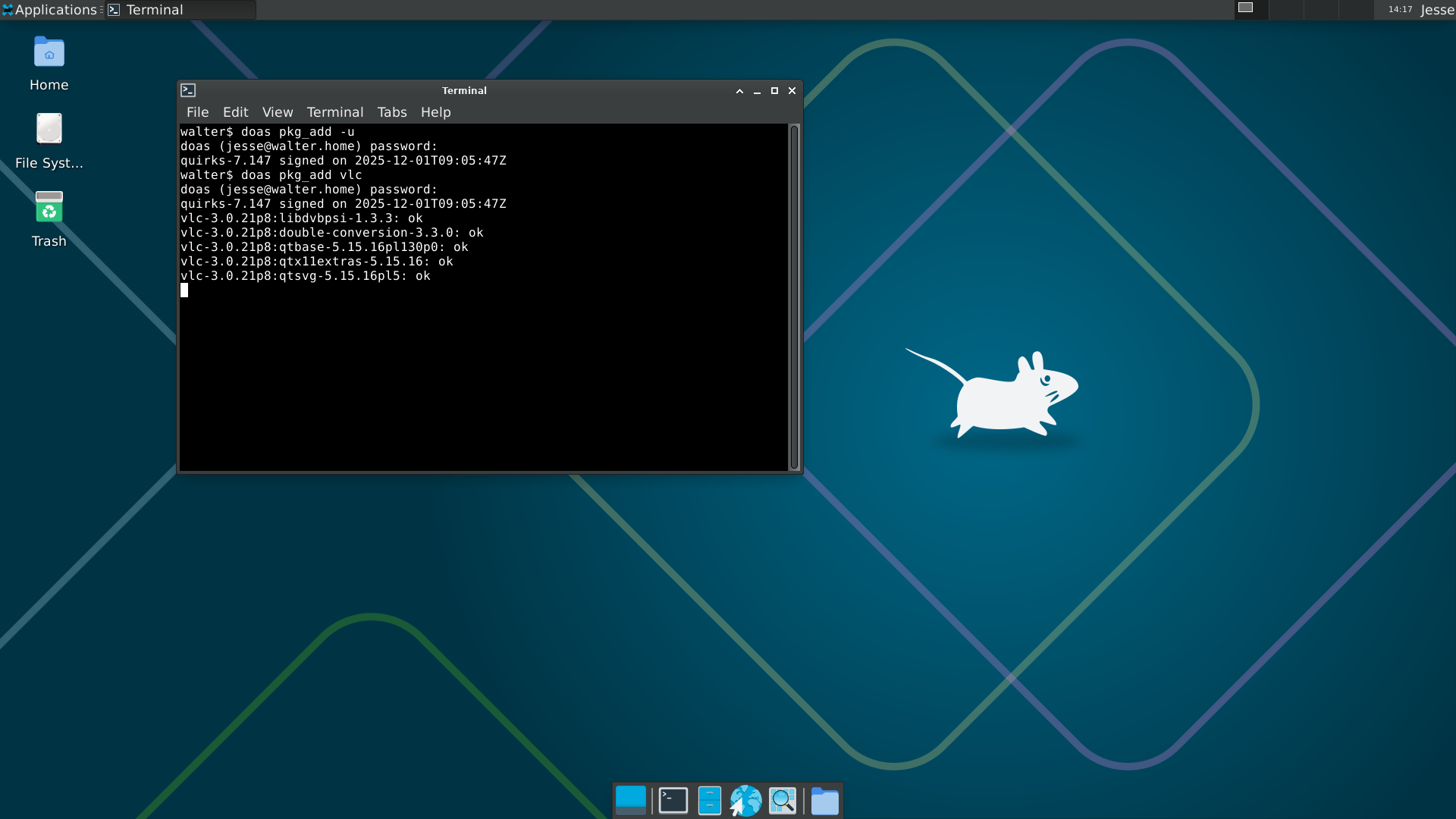Open the Applications menu in top panel
This screenshot has width=1456, height=819.
(x=50, y=10)
